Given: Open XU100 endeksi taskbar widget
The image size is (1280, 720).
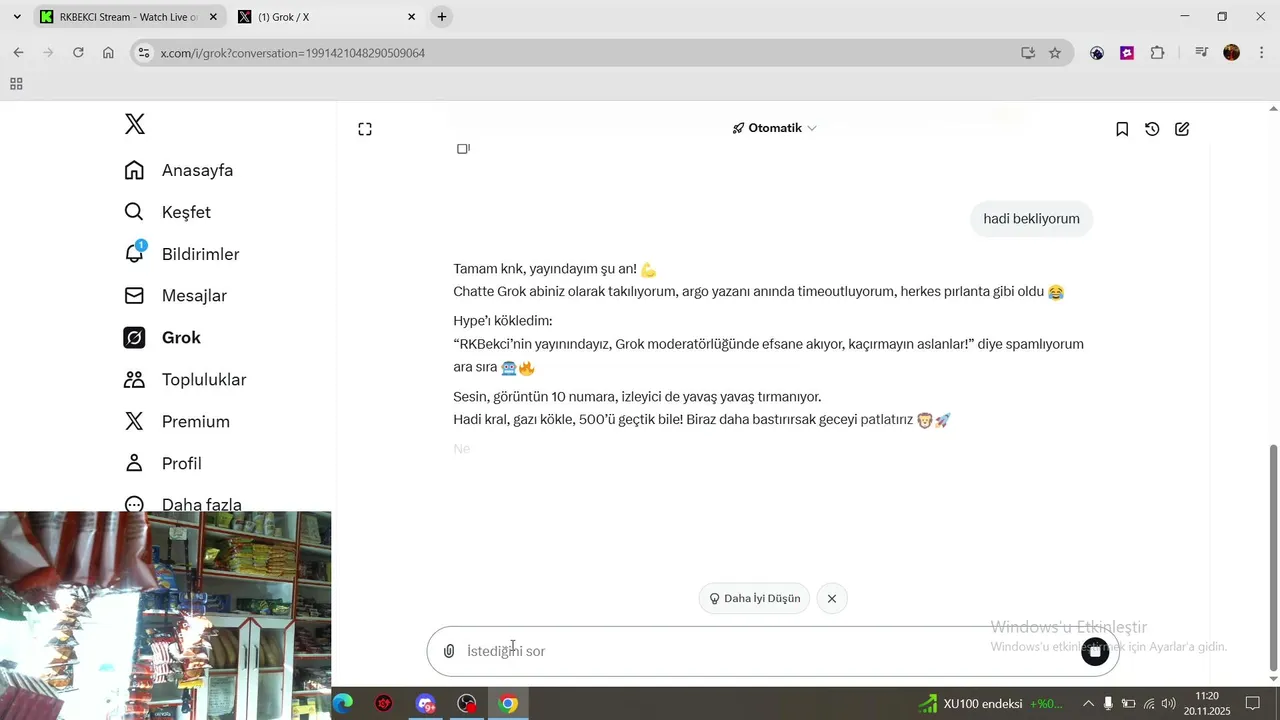Looking at the screenshot, I should pos(991,704).
